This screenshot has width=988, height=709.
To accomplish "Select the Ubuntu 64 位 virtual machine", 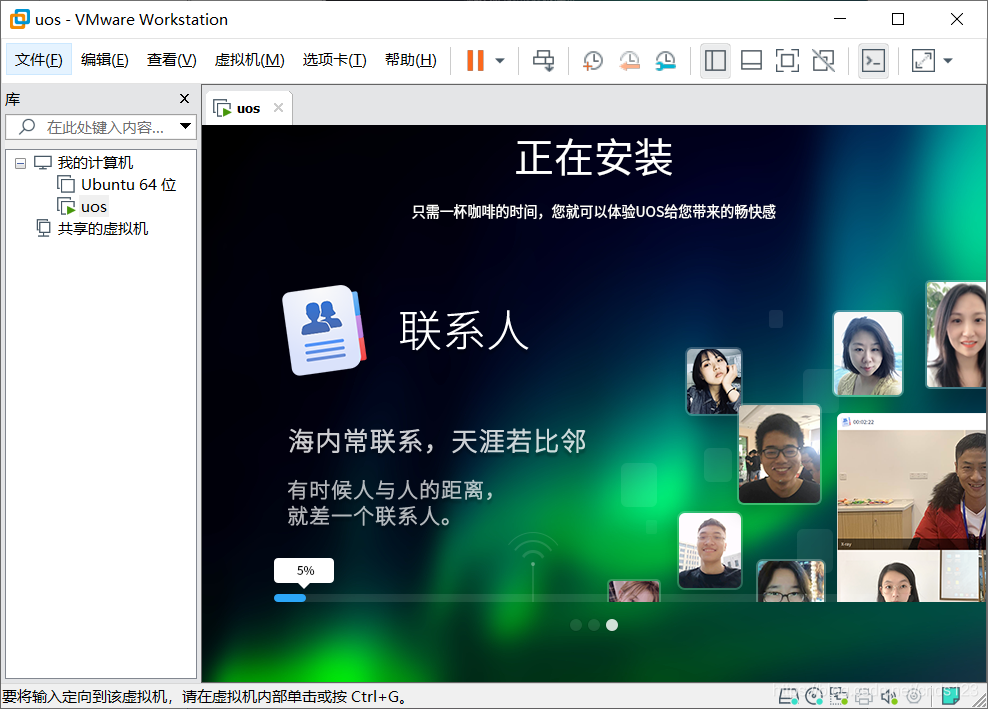I will click(x=129, y=185).
